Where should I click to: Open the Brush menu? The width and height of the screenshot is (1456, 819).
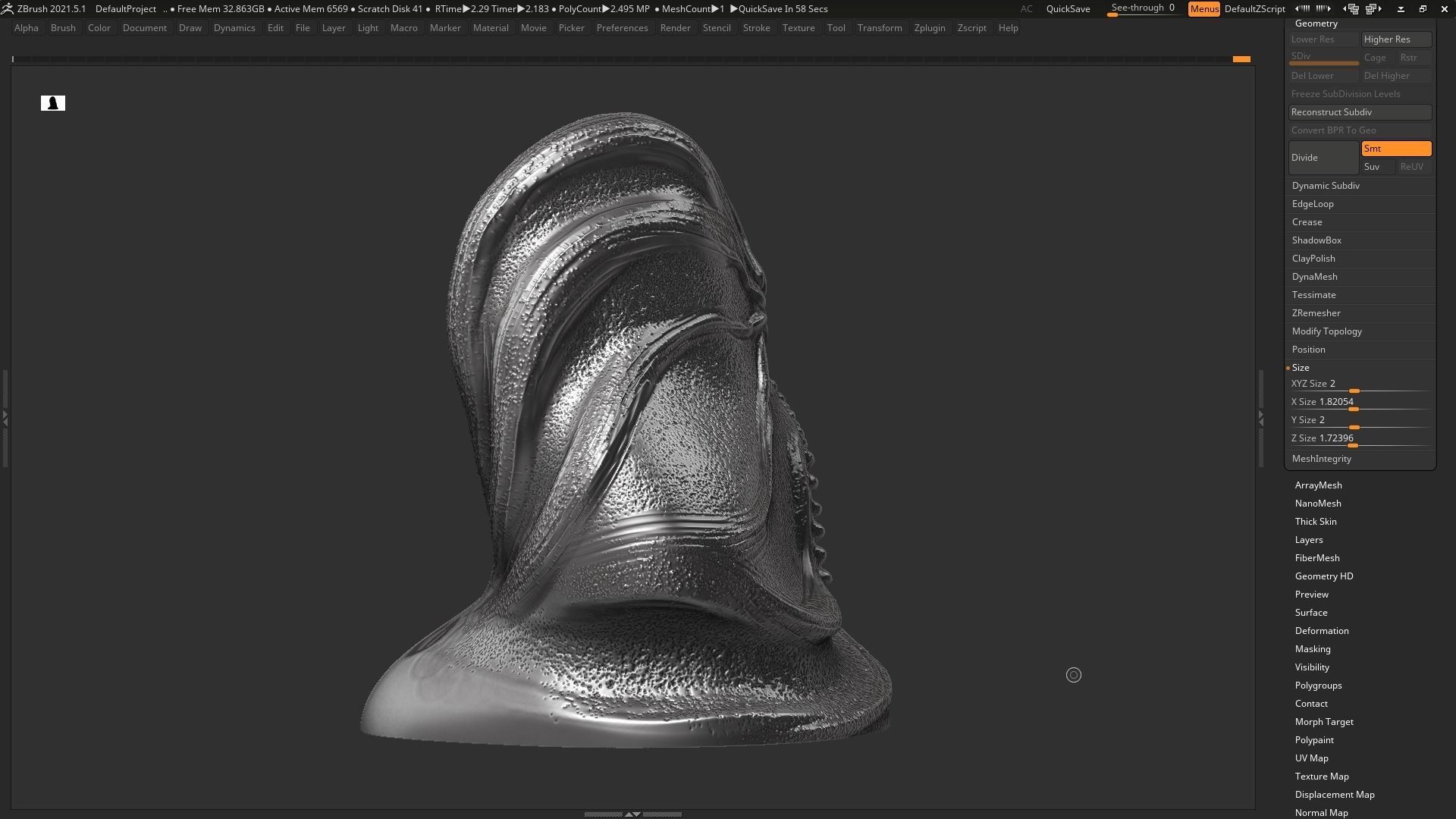tap(63, 28)
